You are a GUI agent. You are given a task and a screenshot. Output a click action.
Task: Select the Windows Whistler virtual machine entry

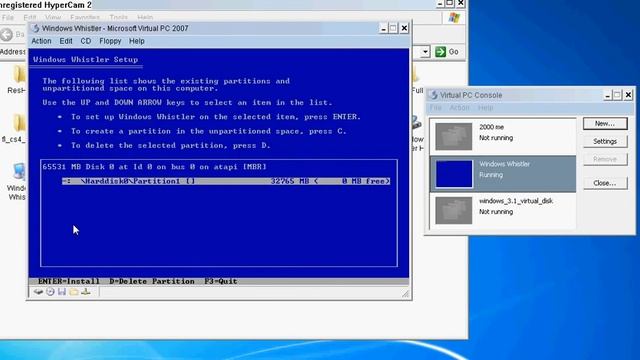pos(503,173)
